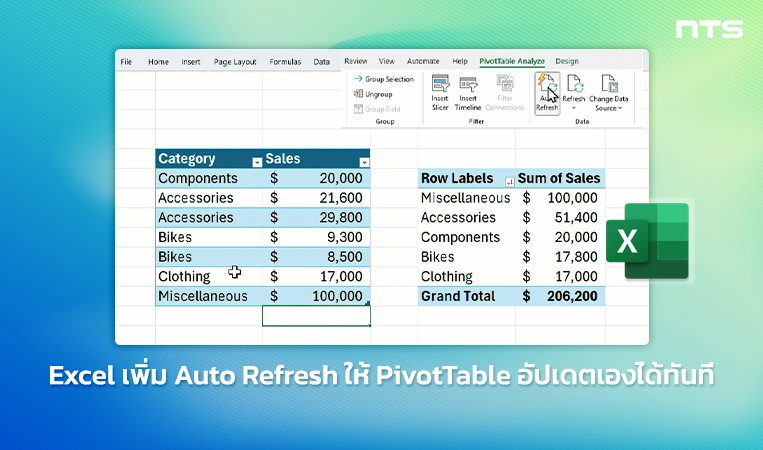The height and width of the screenshot is (450, 763).
Task: Open the Review tab
Action: [356, 61]
